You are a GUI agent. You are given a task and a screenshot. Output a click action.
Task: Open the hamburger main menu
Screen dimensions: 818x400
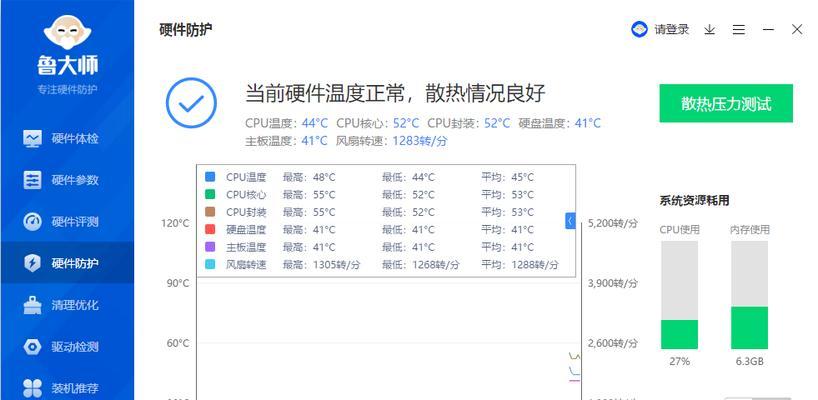click(x=739, y=30)
